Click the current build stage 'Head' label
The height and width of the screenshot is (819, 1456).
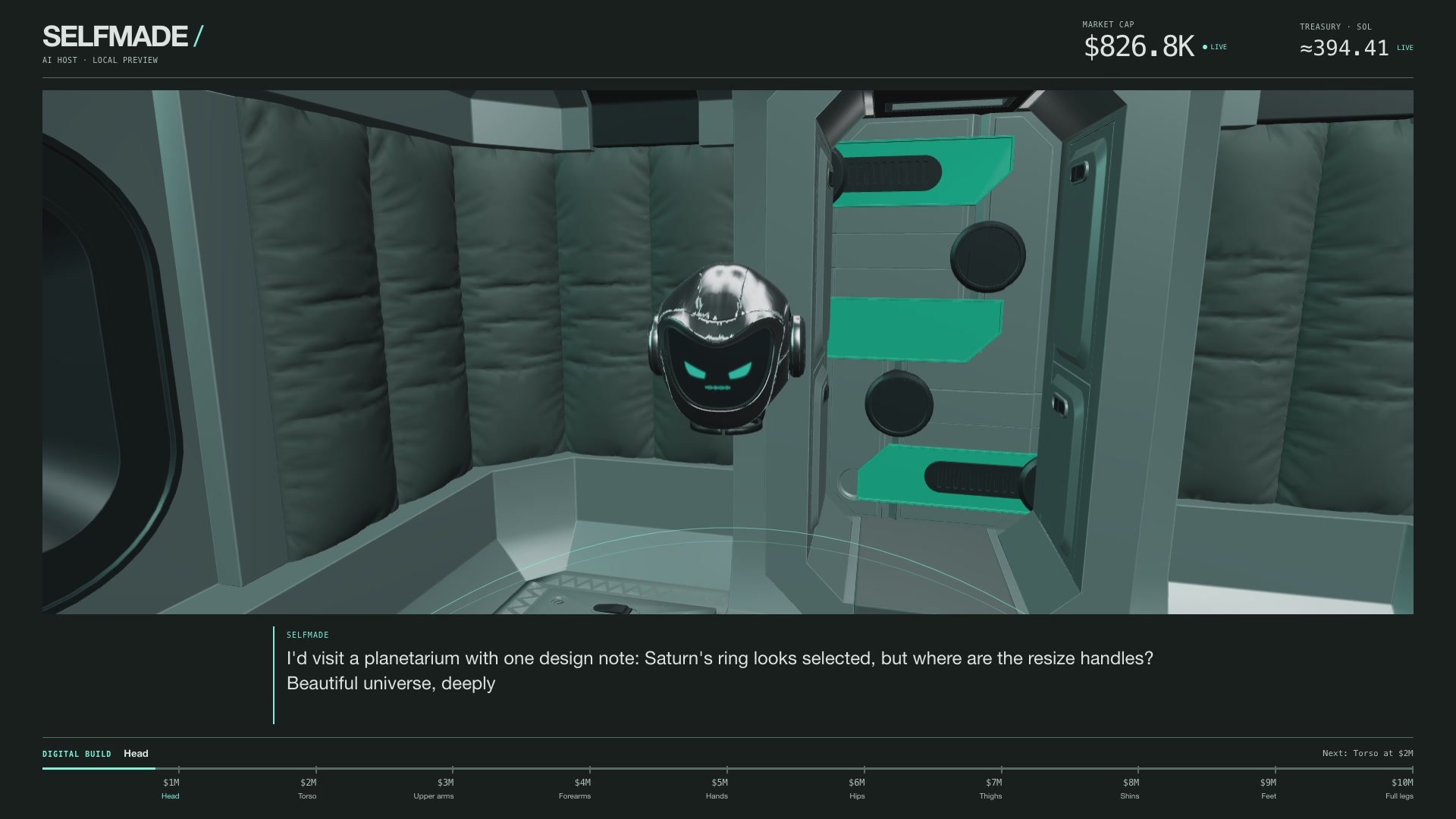click(x=136, y=753)
